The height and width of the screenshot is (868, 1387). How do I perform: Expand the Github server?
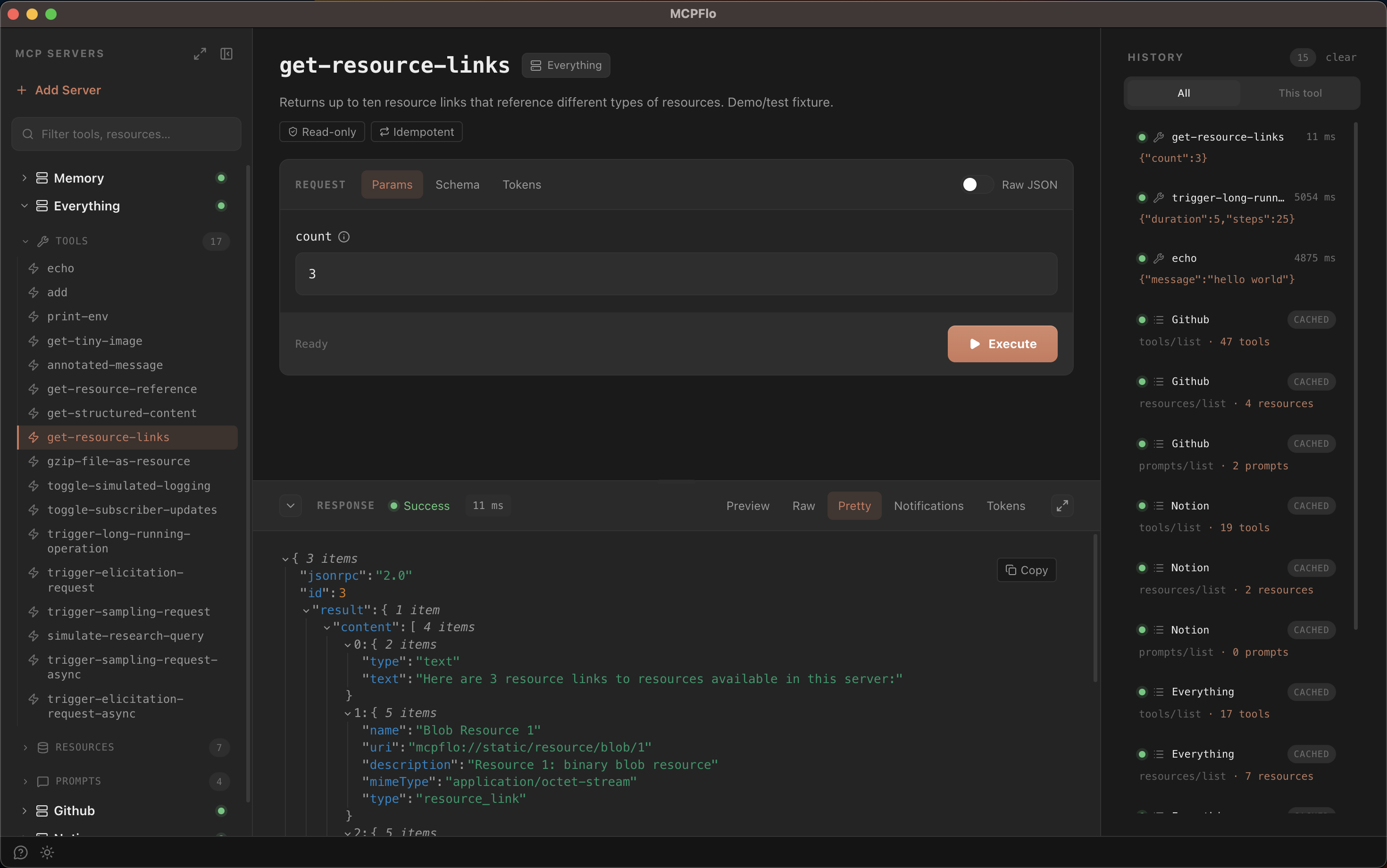[x=24, y=810]
